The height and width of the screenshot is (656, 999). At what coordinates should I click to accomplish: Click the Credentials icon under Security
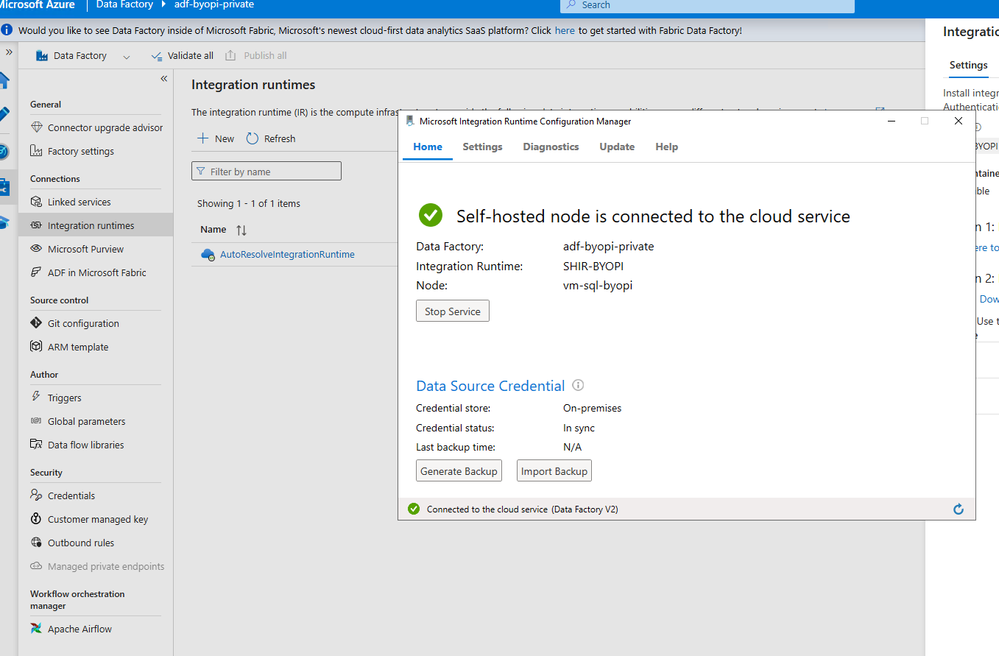click(x=36, y=496)
